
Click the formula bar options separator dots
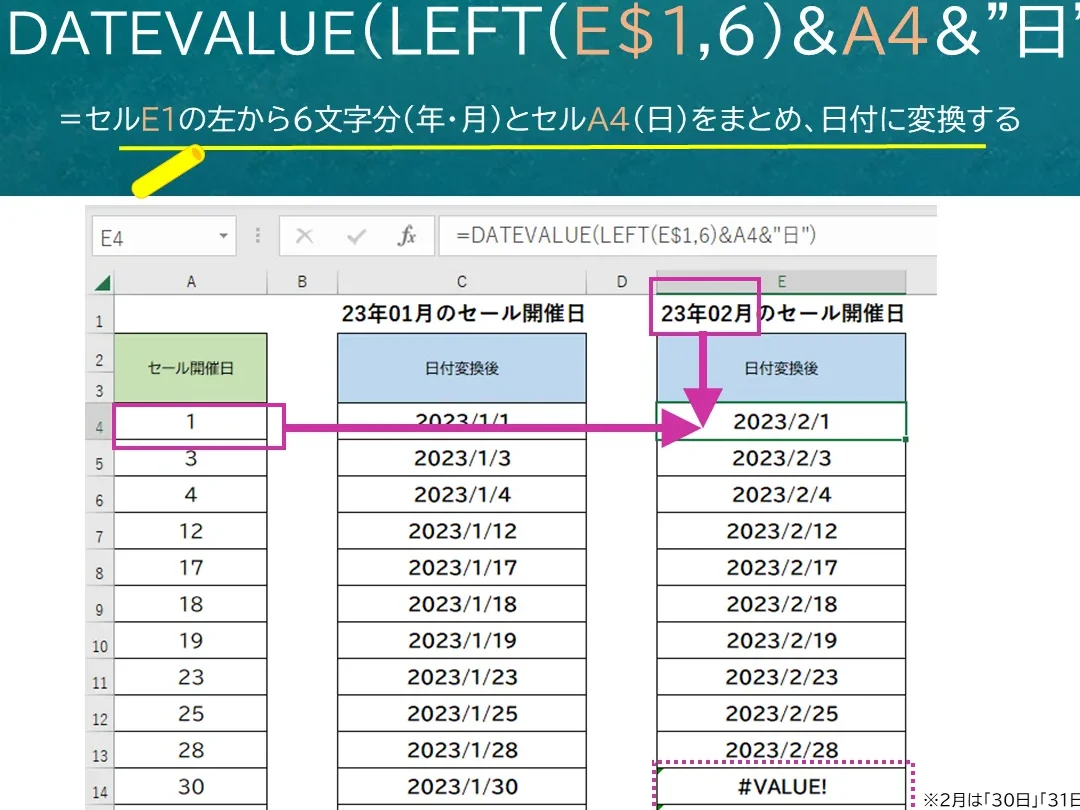(x=257, y=236)
